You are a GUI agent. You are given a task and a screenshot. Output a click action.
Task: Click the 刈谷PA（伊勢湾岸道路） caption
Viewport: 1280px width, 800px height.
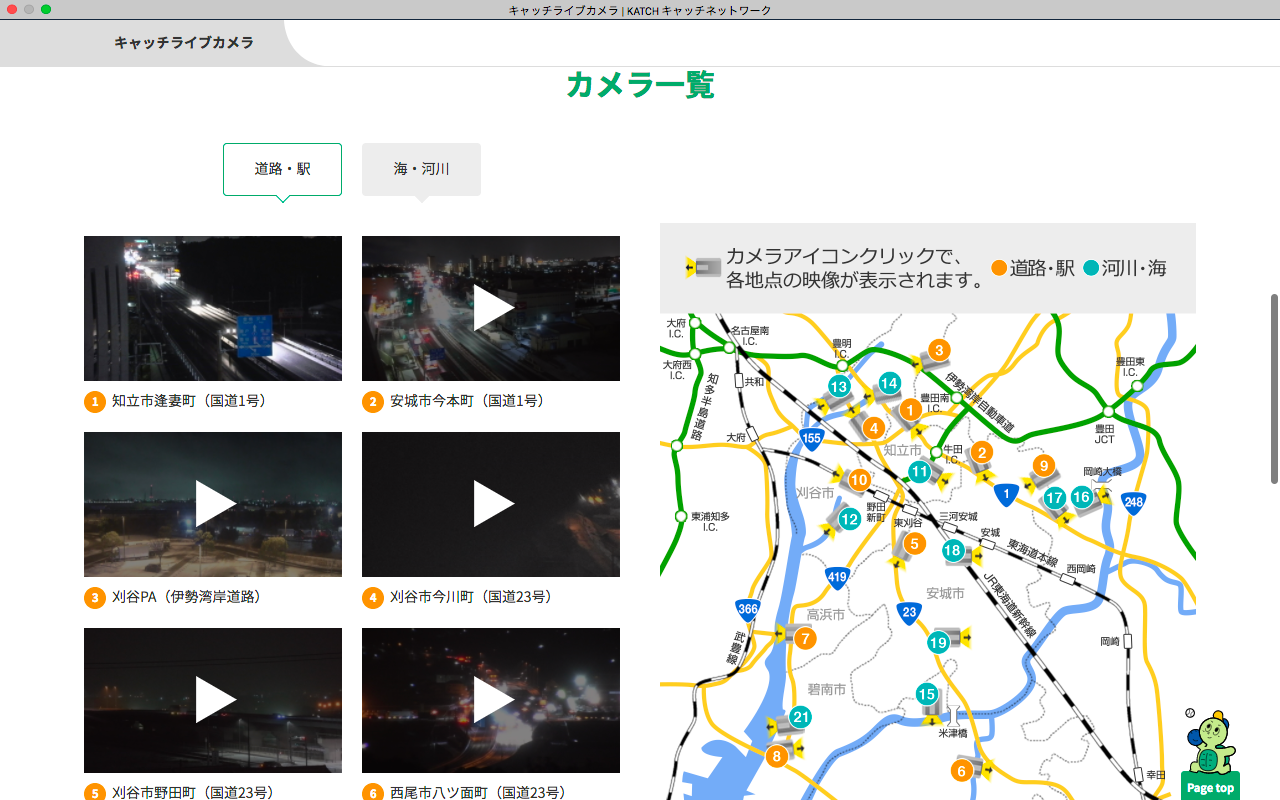point(187,597)
